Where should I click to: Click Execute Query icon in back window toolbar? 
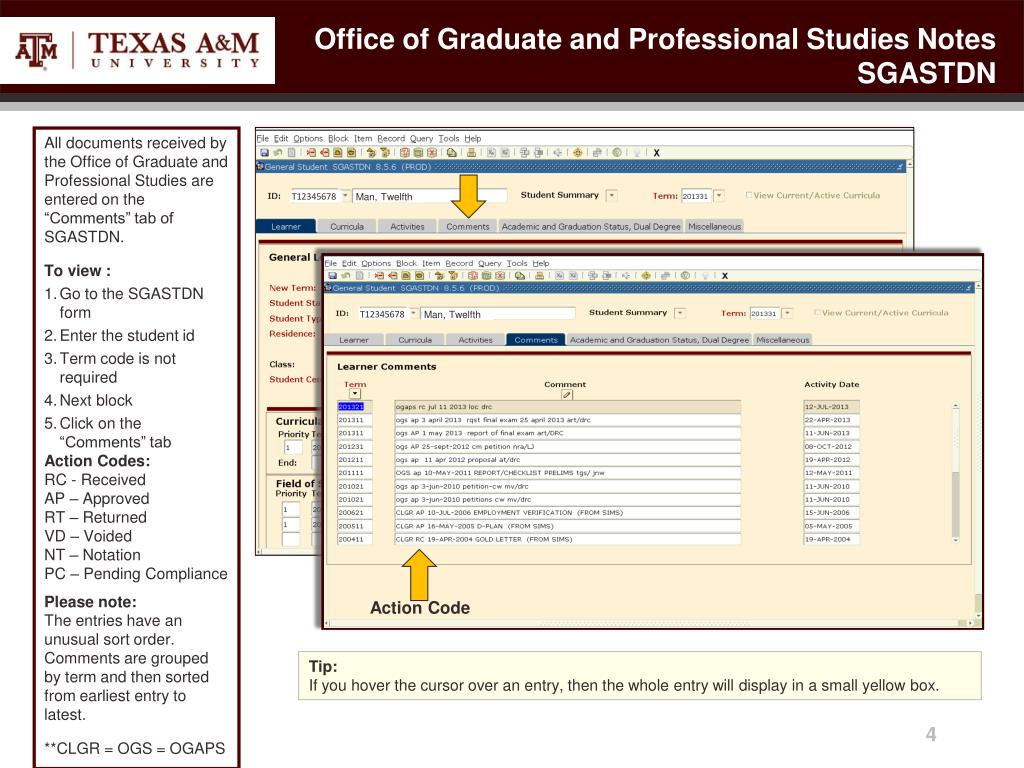click(x=419, y=153)
